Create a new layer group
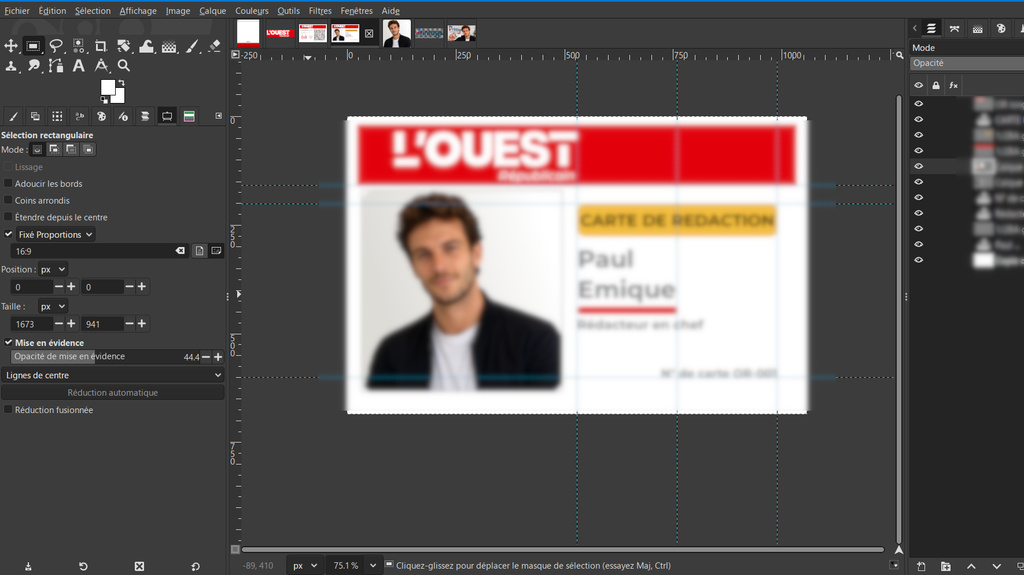This screenshot has height=575, width=1024. (946, 567)
